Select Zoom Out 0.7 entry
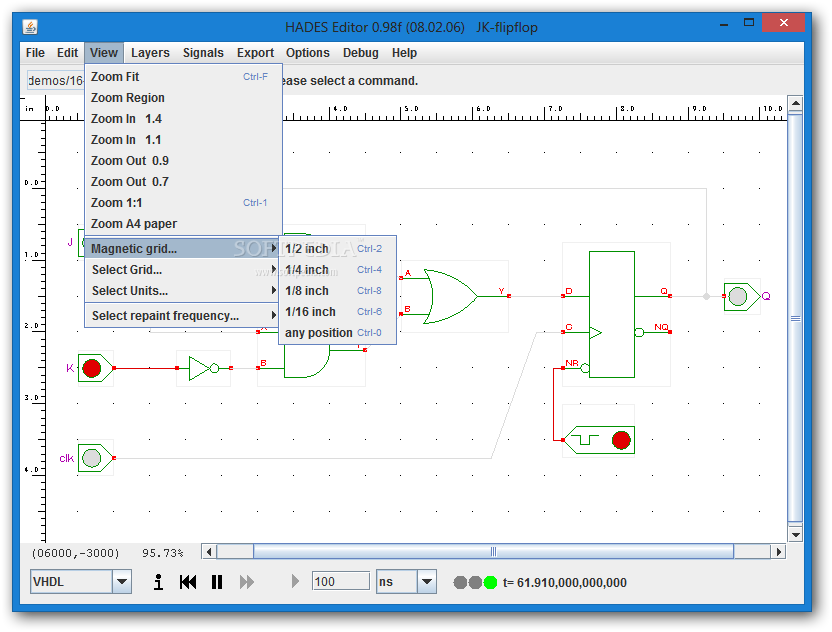 click(x=183, y=182)
